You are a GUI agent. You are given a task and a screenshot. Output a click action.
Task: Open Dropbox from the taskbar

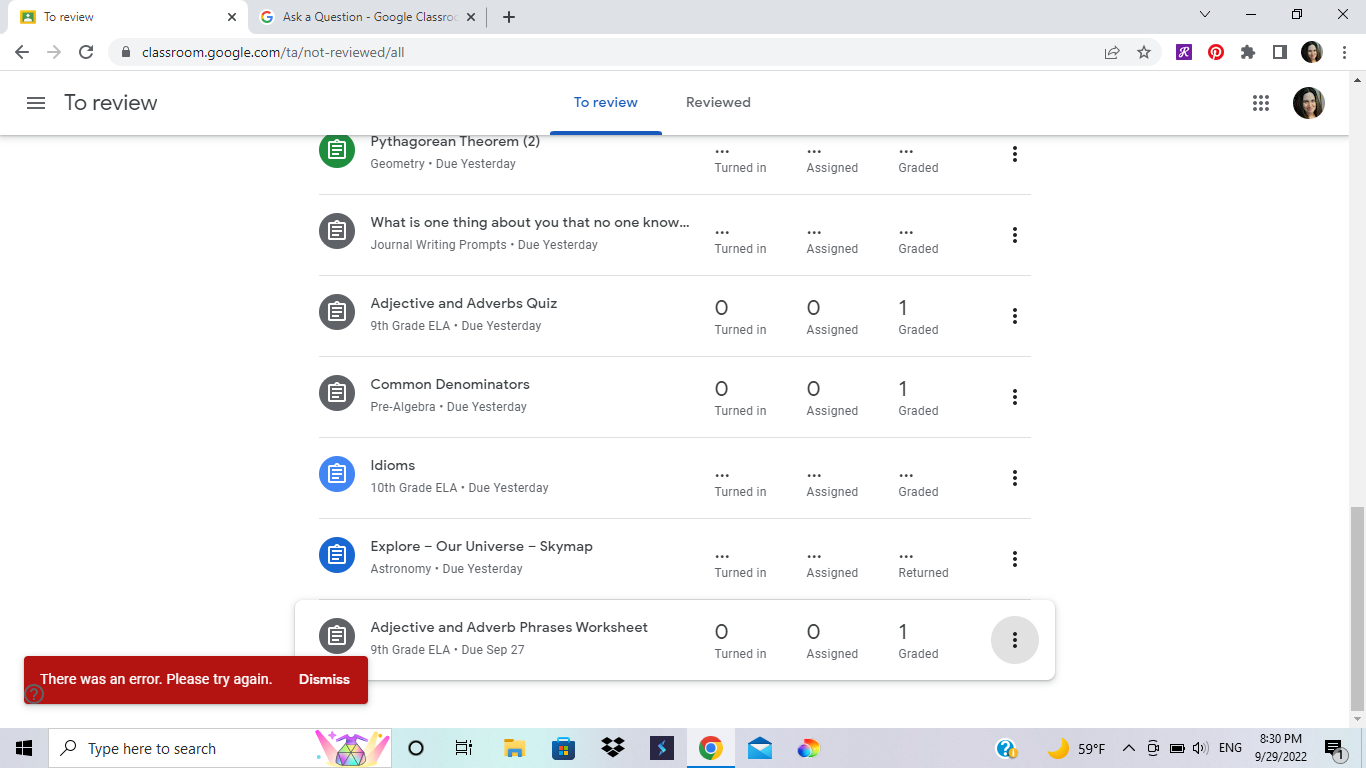pyautogui.click(x=613, y=748)
